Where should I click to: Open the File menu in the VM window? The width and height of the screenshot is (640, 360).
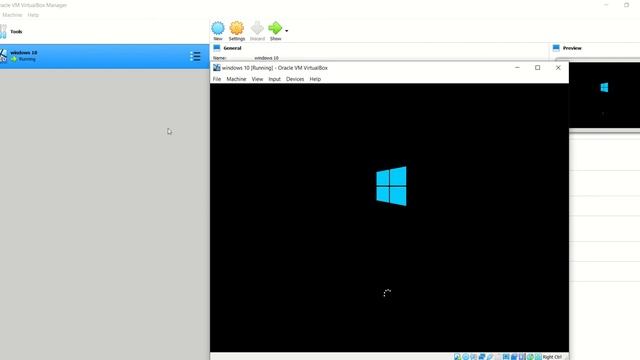click(x=217, y=79)
